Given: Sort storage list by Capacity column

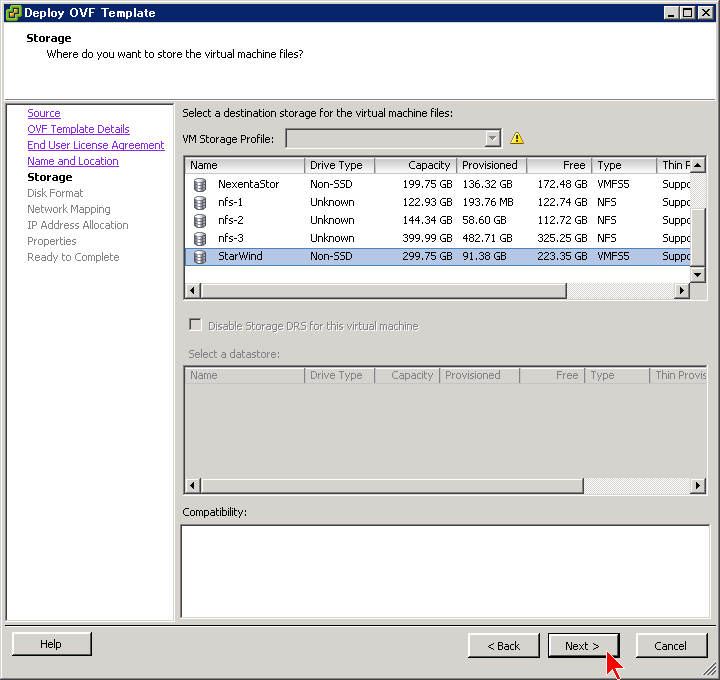Looking at the screenshot, I should click(416, 165).
